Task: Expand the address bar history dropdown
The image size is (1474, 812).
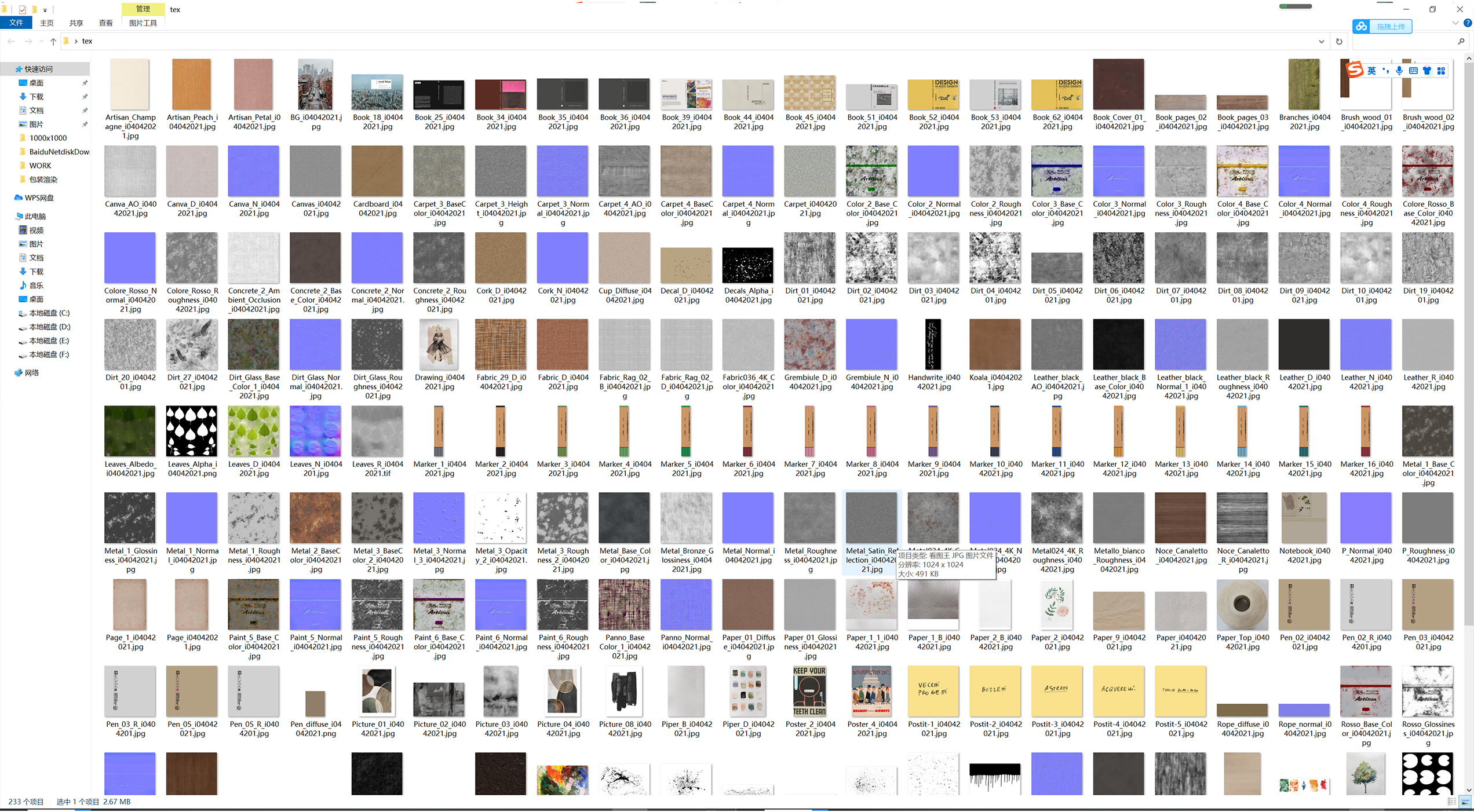Action: click(x=1322, y=41)
